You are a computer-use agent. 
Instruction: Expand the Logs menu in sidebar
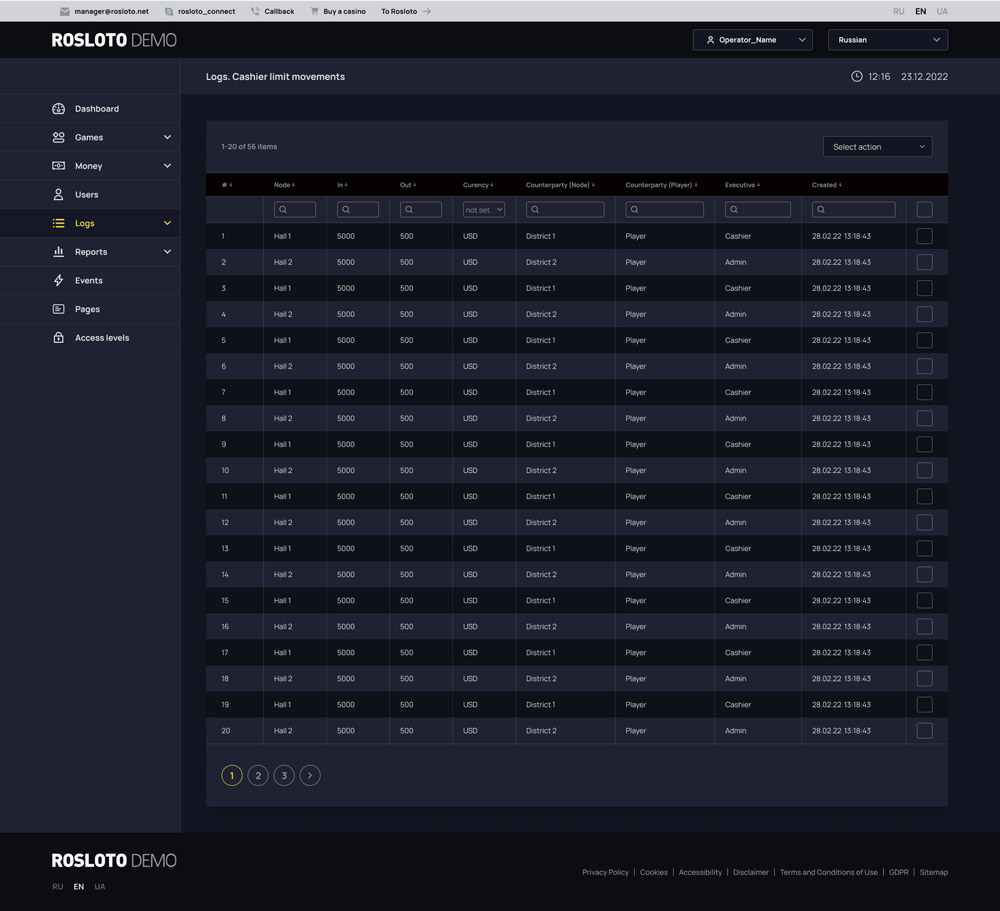[x=167, y=223]
